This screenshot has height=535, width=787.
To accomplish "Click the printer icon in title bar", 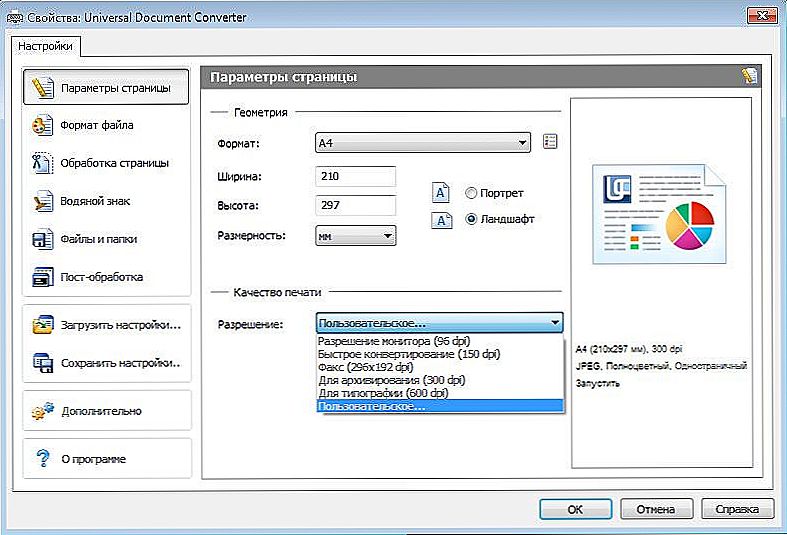I will 14,17.
